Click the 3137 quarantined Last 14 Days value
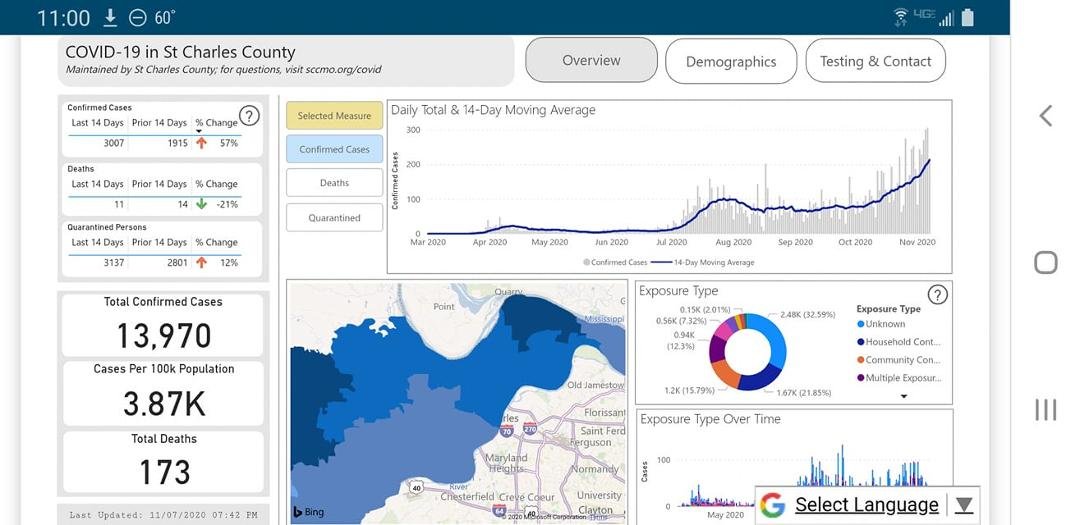 [x=113, y=262]
